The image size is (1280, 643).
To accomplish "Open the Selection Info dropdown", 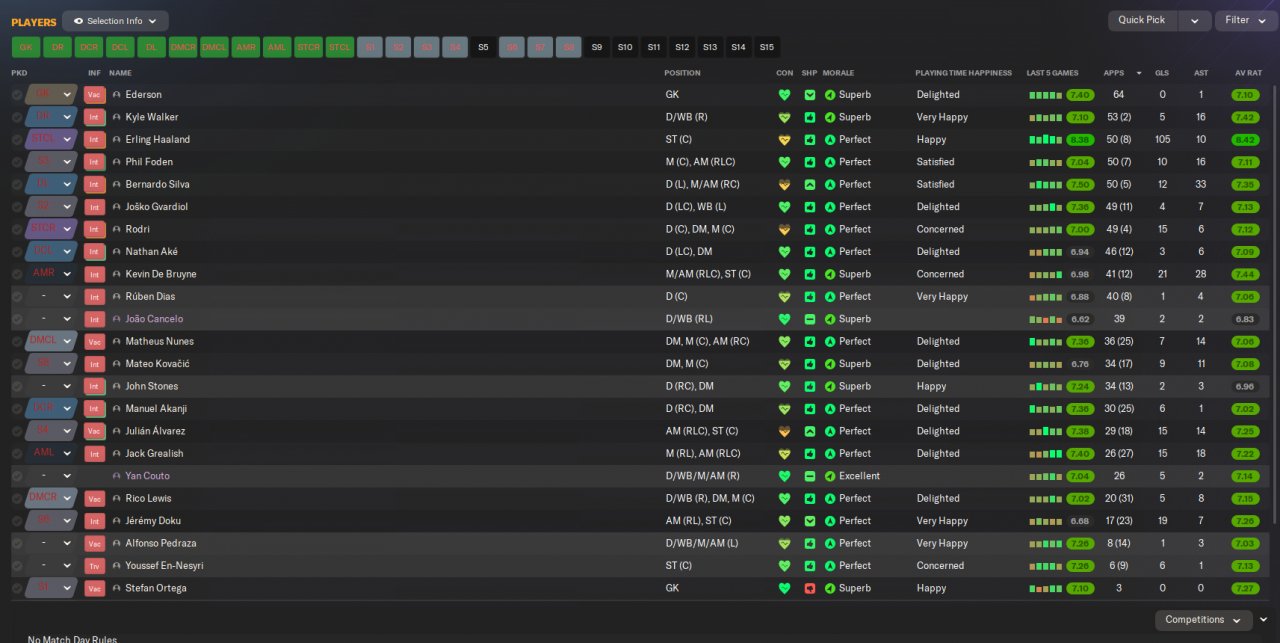I will click(x=115, y=21).
